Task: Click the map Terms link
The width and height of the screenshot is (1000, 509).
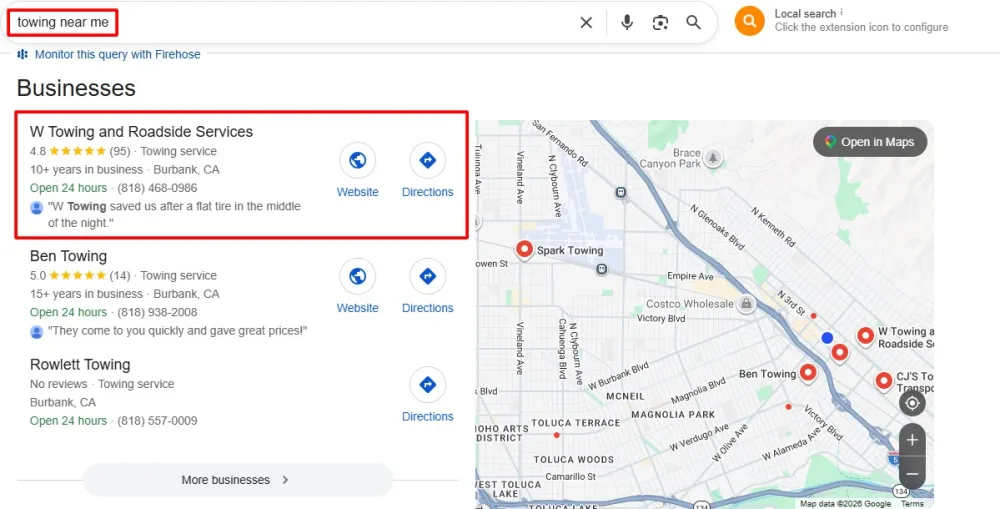Action: (912, 504)
